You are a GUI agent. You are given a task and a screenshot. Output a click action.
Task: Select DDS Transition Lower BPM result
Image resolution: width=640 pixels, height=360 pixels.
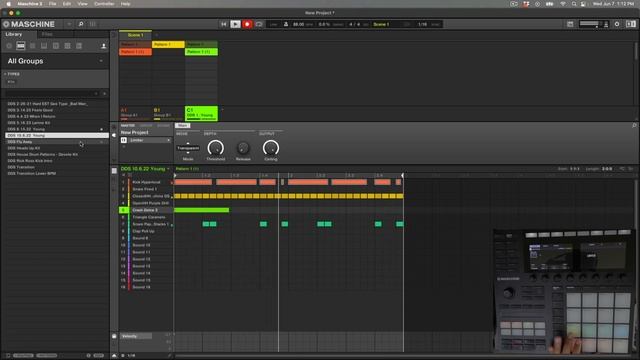56,173
